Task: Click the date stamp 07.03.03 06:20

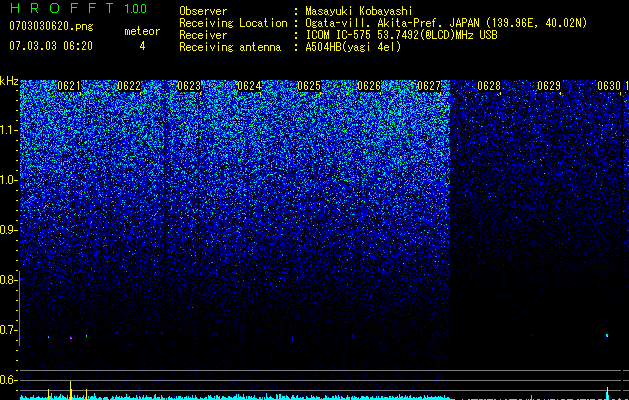Action: [51, 46]
